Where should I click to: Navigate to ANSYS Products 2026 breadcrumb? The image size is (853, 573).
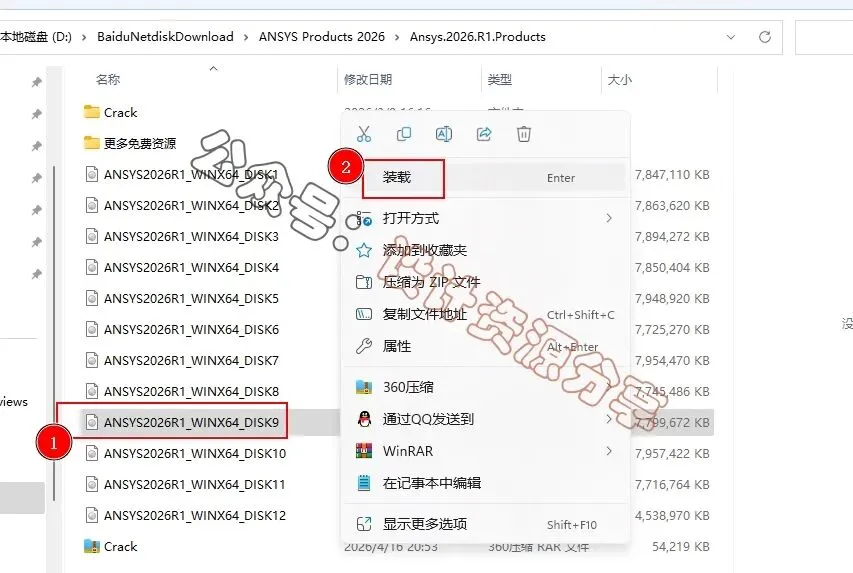pyautogui.click(x=322, y=37)
